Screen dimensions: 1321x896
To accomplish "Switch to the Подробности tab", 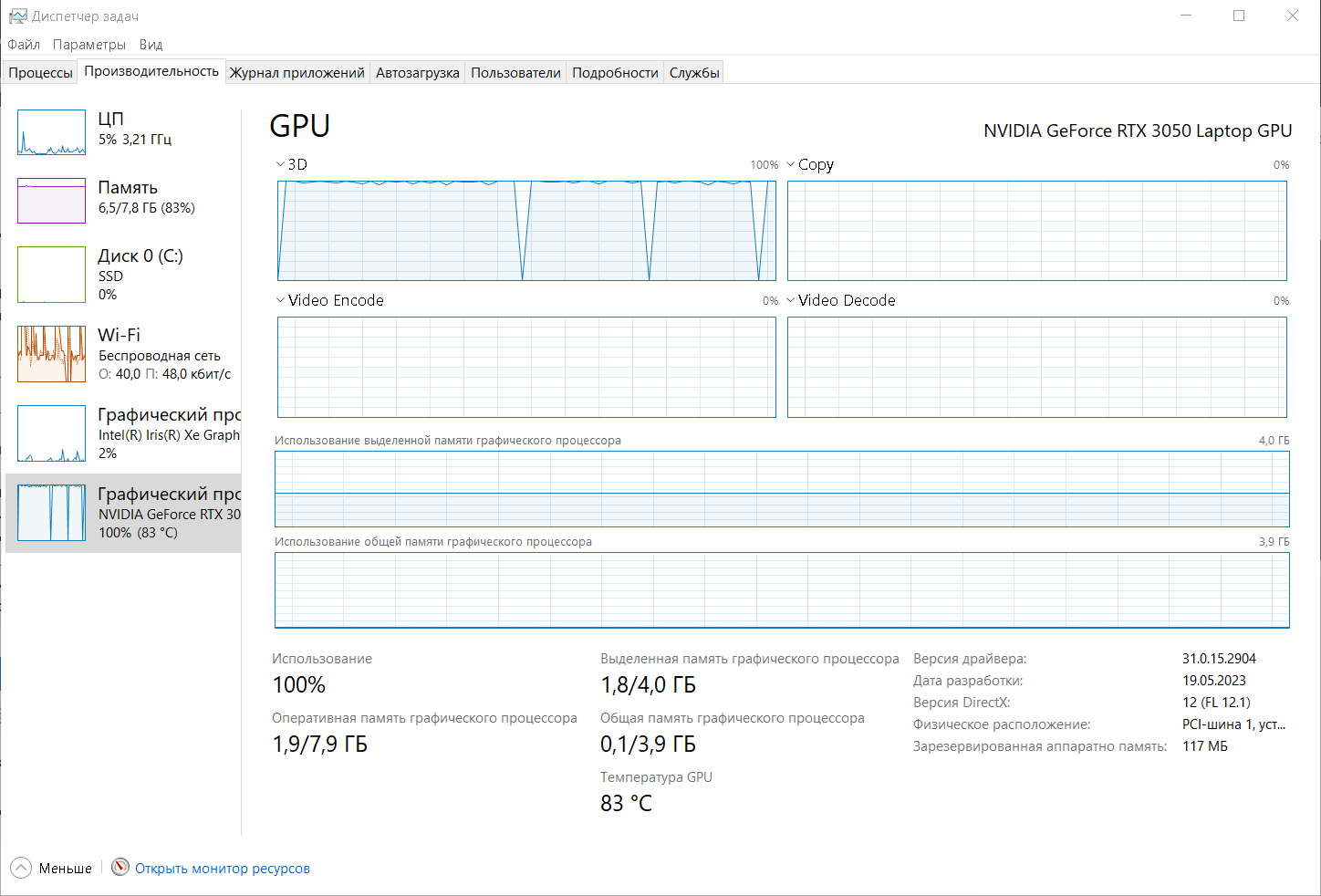I will pyautogui.click(x=615, y=73).
